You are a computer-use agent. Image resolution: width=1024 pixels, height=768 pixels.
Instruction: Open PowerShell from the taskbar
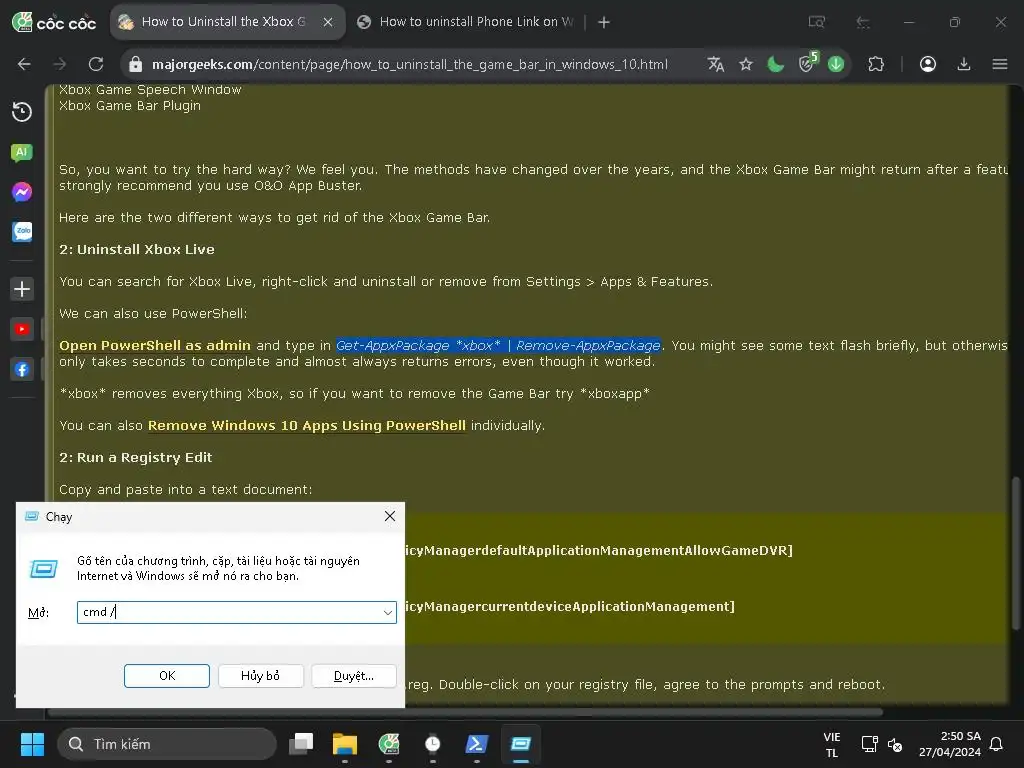pos(477,744)
